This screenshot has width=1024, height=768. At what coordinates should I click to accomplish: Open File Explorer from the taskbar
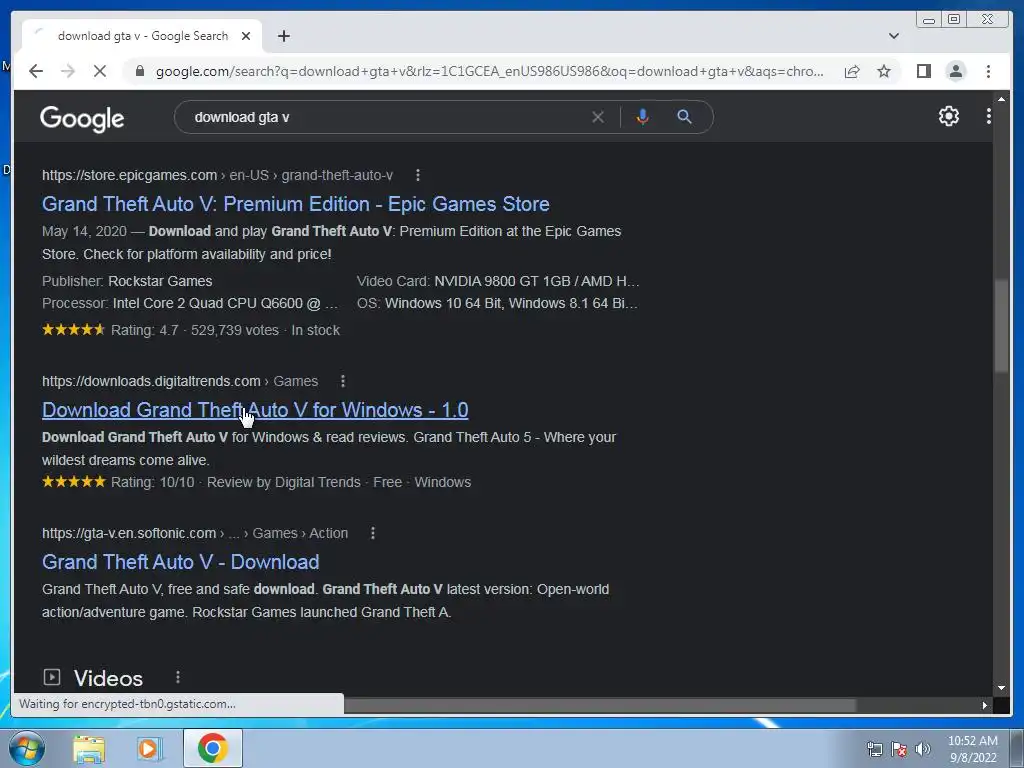click(89, 749)
